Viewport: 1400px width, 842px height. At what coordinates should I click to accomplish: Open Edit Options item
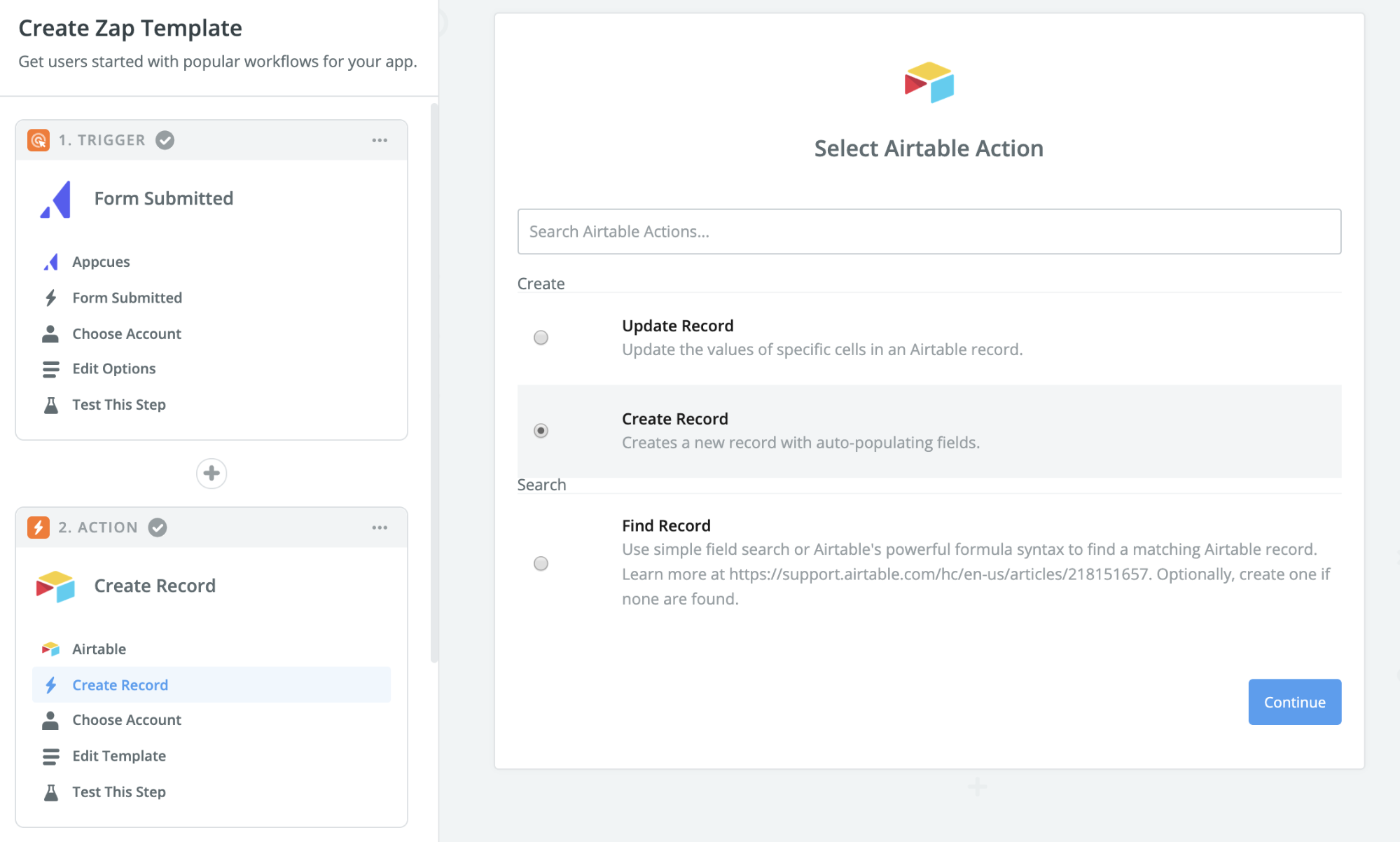click(212, 369)
